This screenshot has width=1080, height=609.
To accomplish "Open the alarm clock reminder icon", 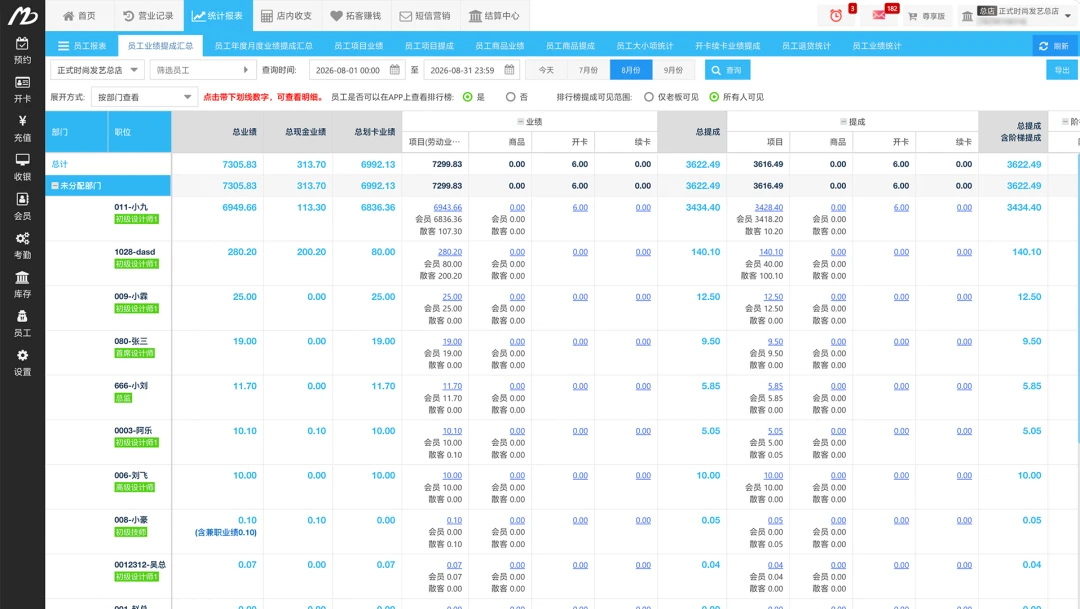I will pos(835,16).
